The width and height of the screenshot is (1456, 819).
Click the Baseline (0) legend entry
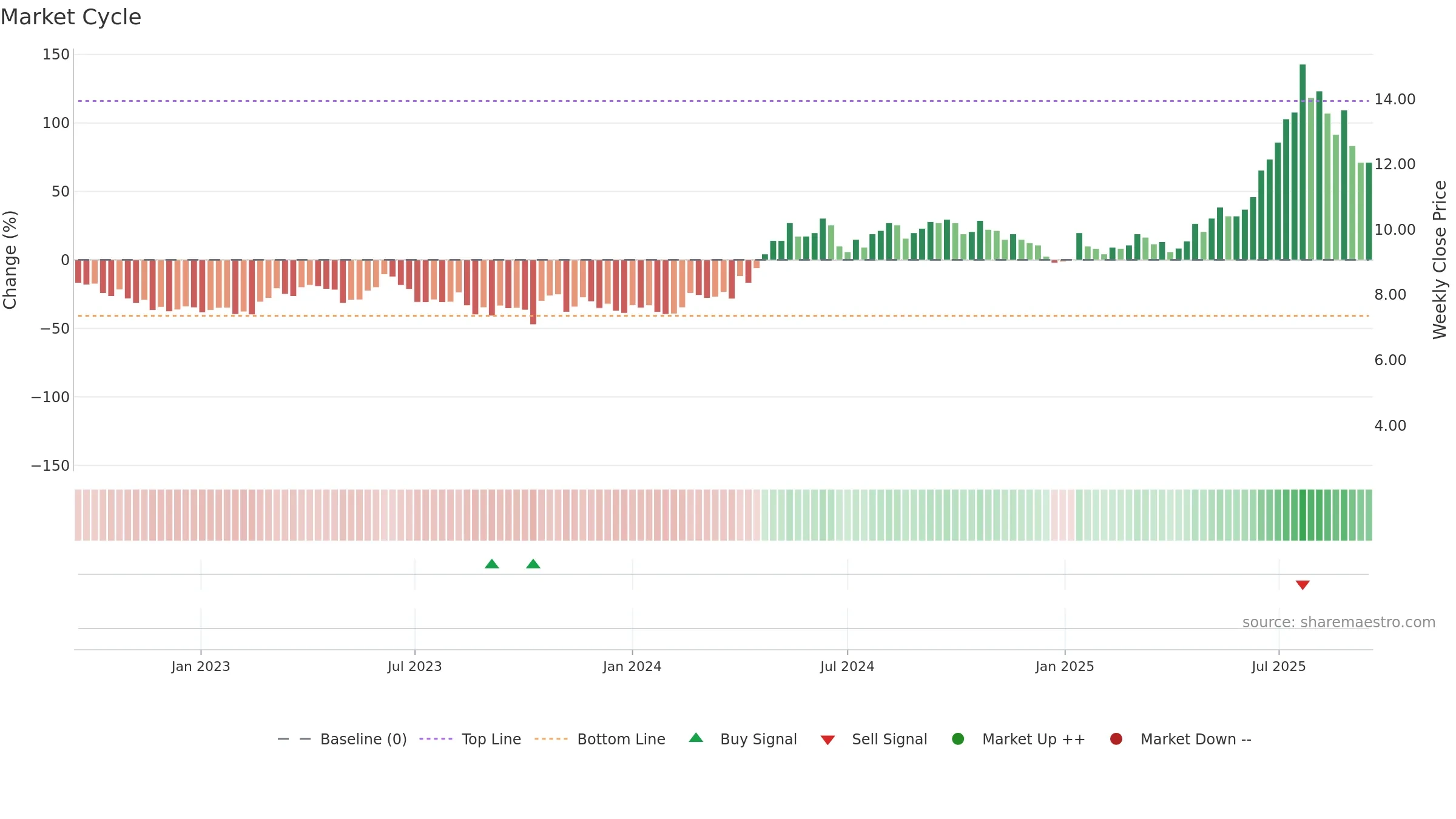[x=342, y=739]
